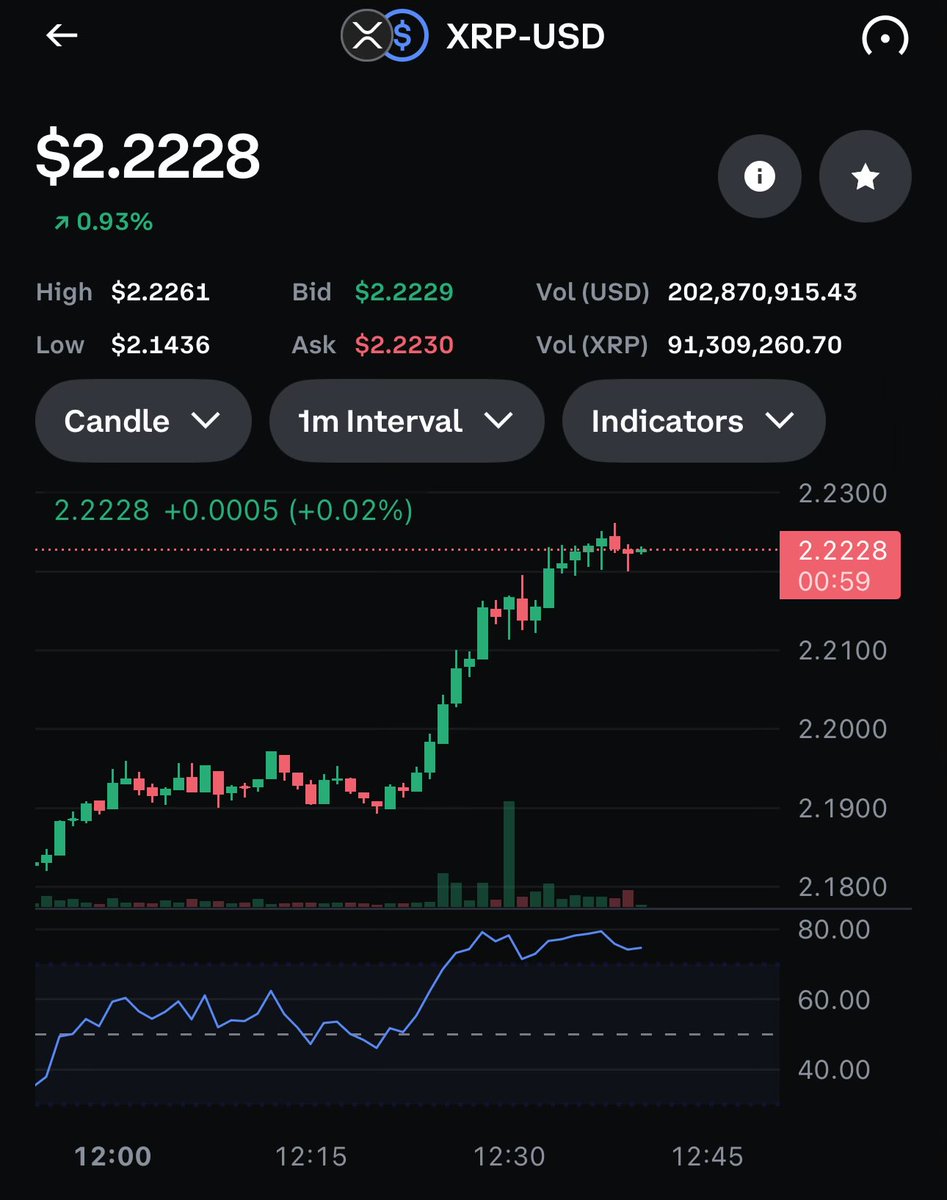
Task: Tap the 2.2100 price level on the axis
Action: (x=846, y=650)
